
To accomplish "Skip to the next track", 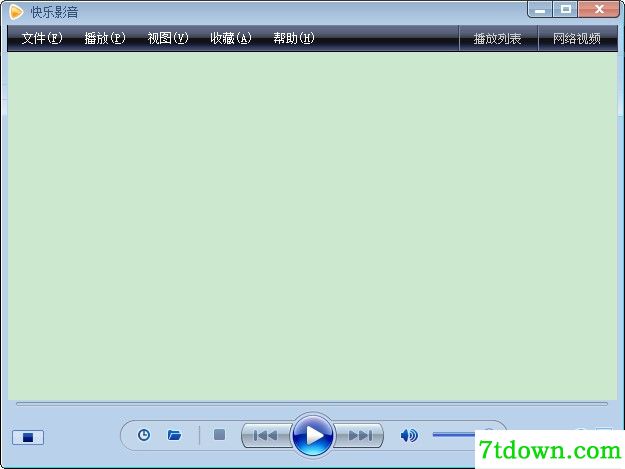I will (x=359, y=436).
